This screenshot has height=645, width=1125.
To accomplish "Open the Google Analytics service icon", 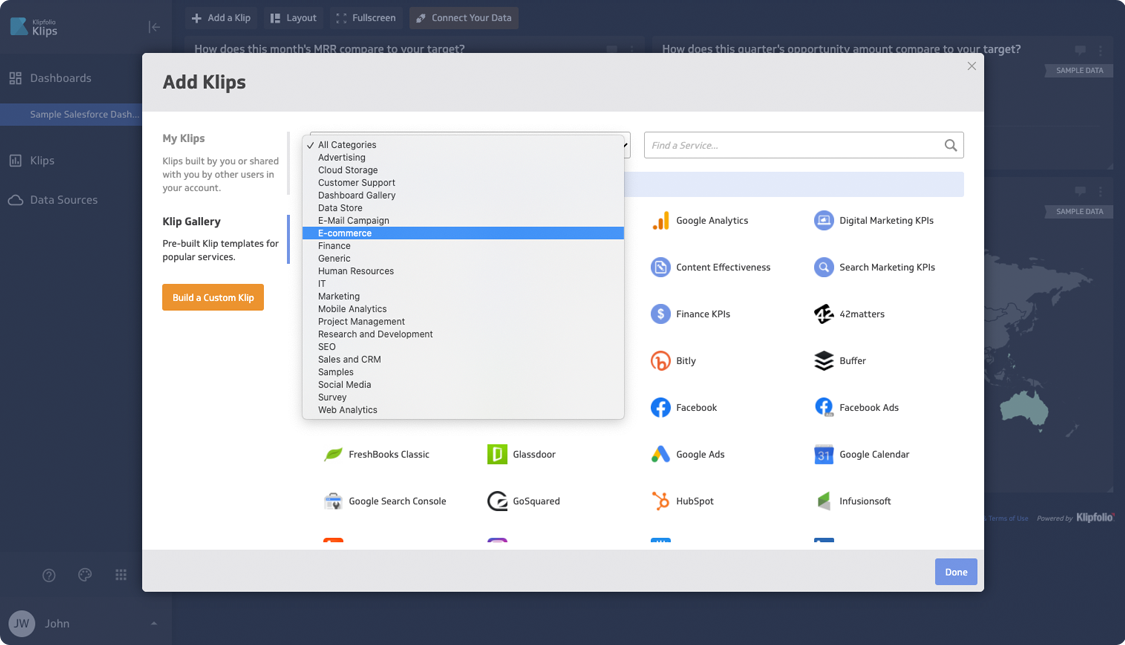I will pyautogui.click(x=660, y=220).
